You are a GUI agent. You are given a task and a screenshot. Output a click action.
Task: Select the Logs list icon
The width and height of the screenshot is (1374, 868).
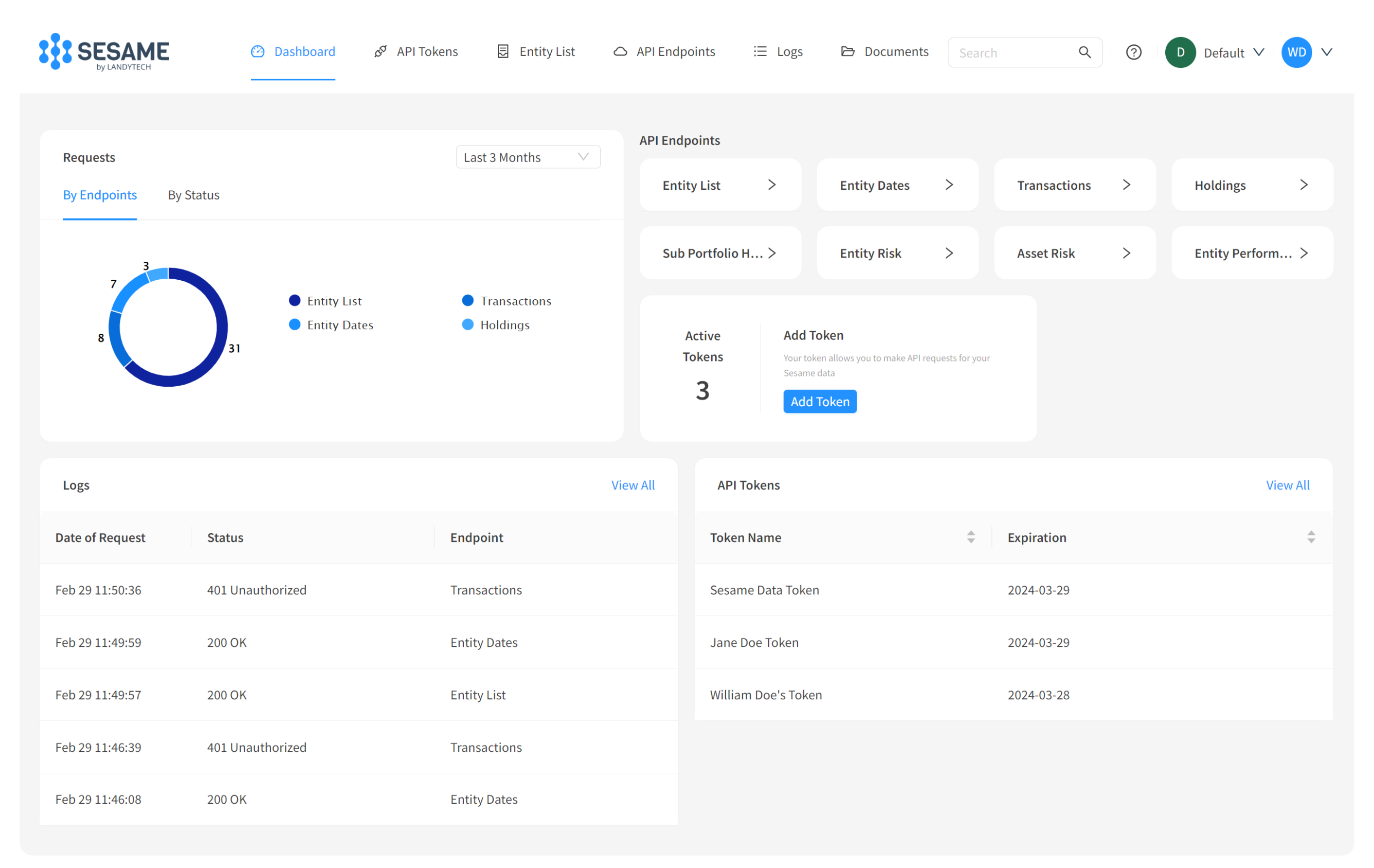[760, 51]
